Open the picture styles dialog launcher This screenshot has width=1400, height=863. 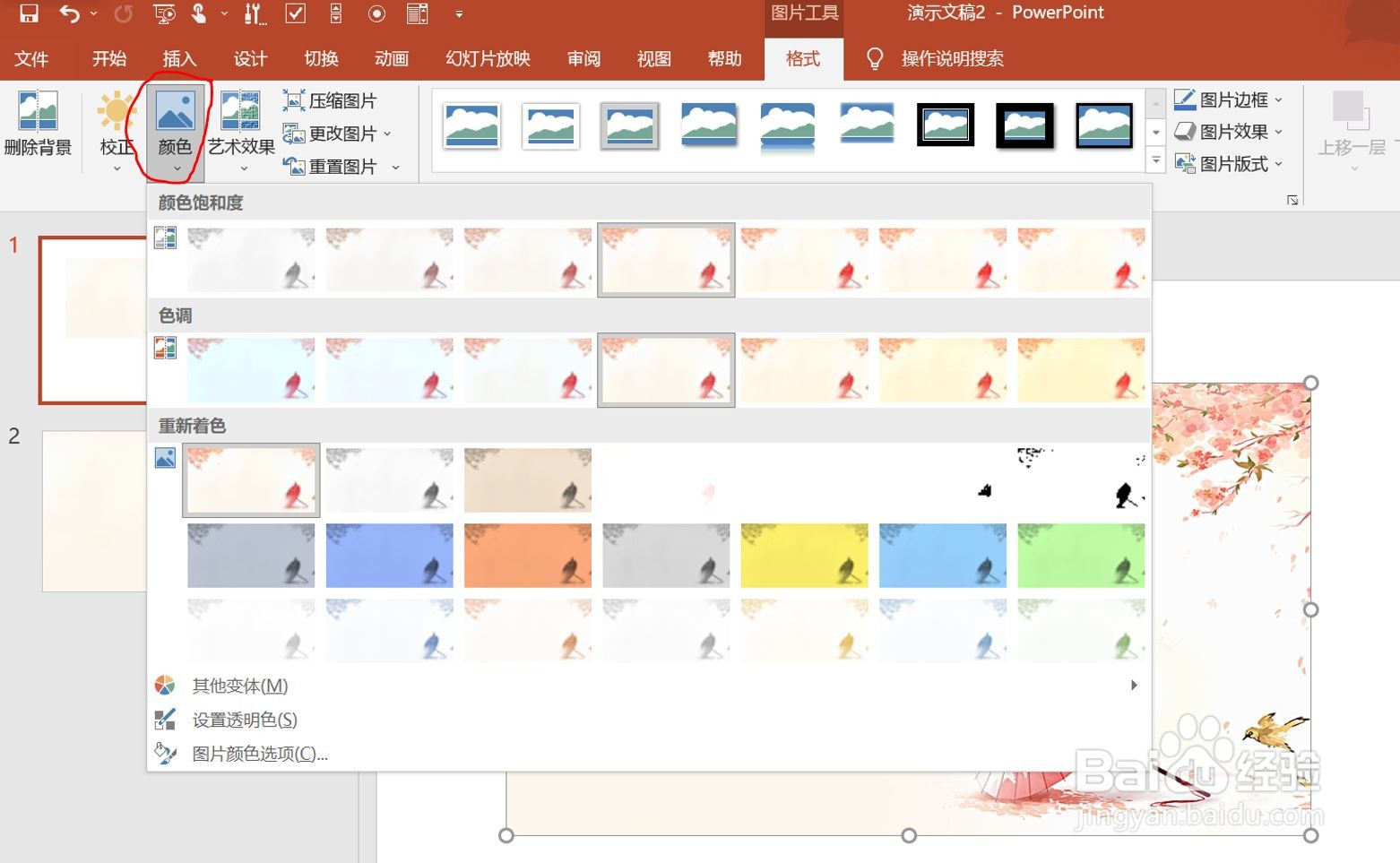(1292, 200)
